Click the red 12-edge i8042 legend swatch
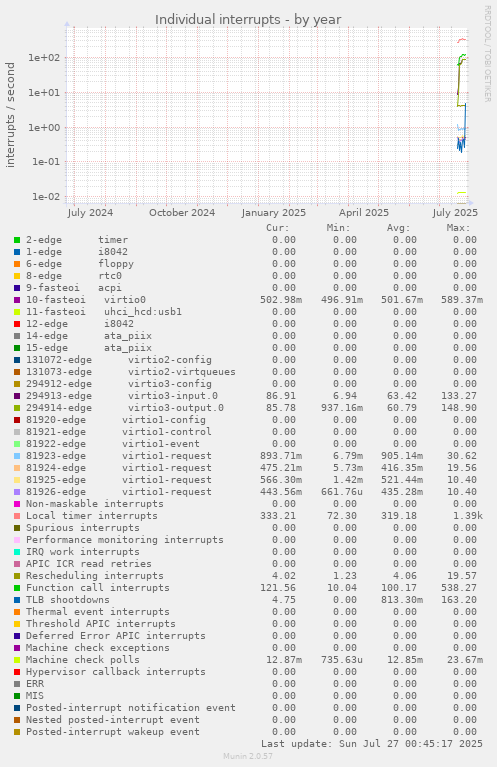This screenshot has height=767, width=497. pyautogui.click(x=17, y=324)
